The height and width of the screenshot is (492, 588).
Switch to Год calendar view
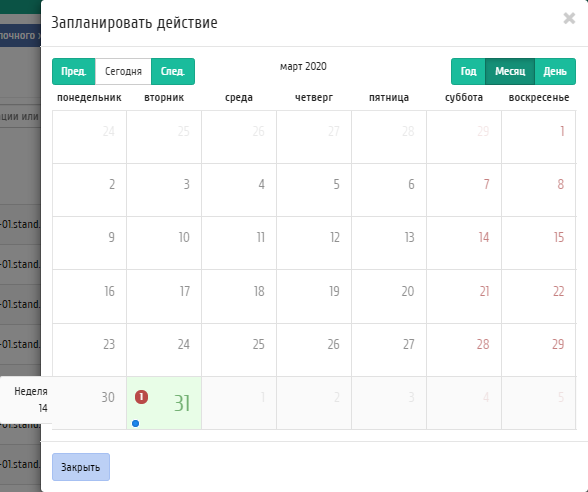pos(468,71)
